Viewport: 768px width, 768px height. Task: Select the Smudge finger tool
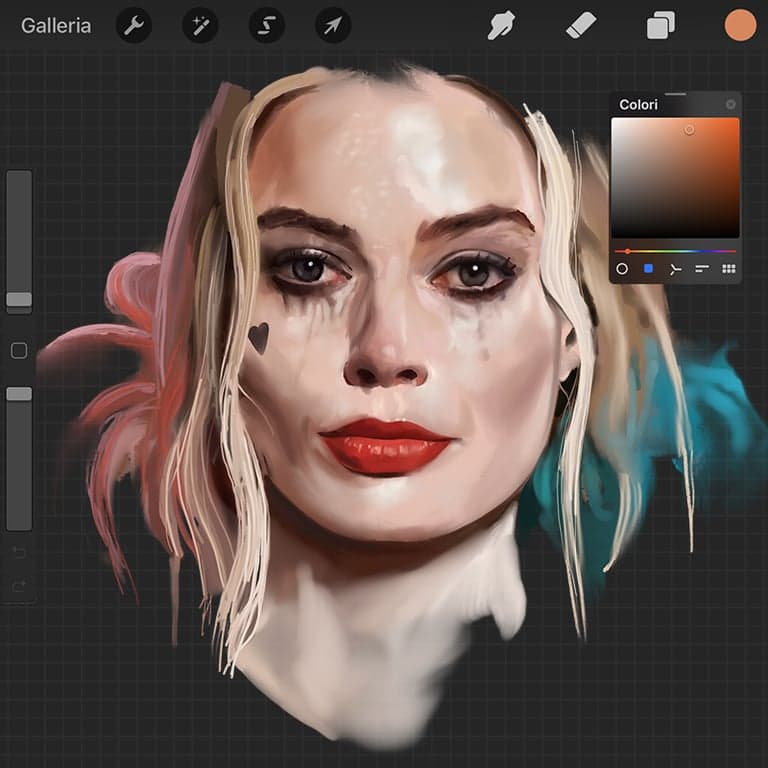(x=501, y=25)
